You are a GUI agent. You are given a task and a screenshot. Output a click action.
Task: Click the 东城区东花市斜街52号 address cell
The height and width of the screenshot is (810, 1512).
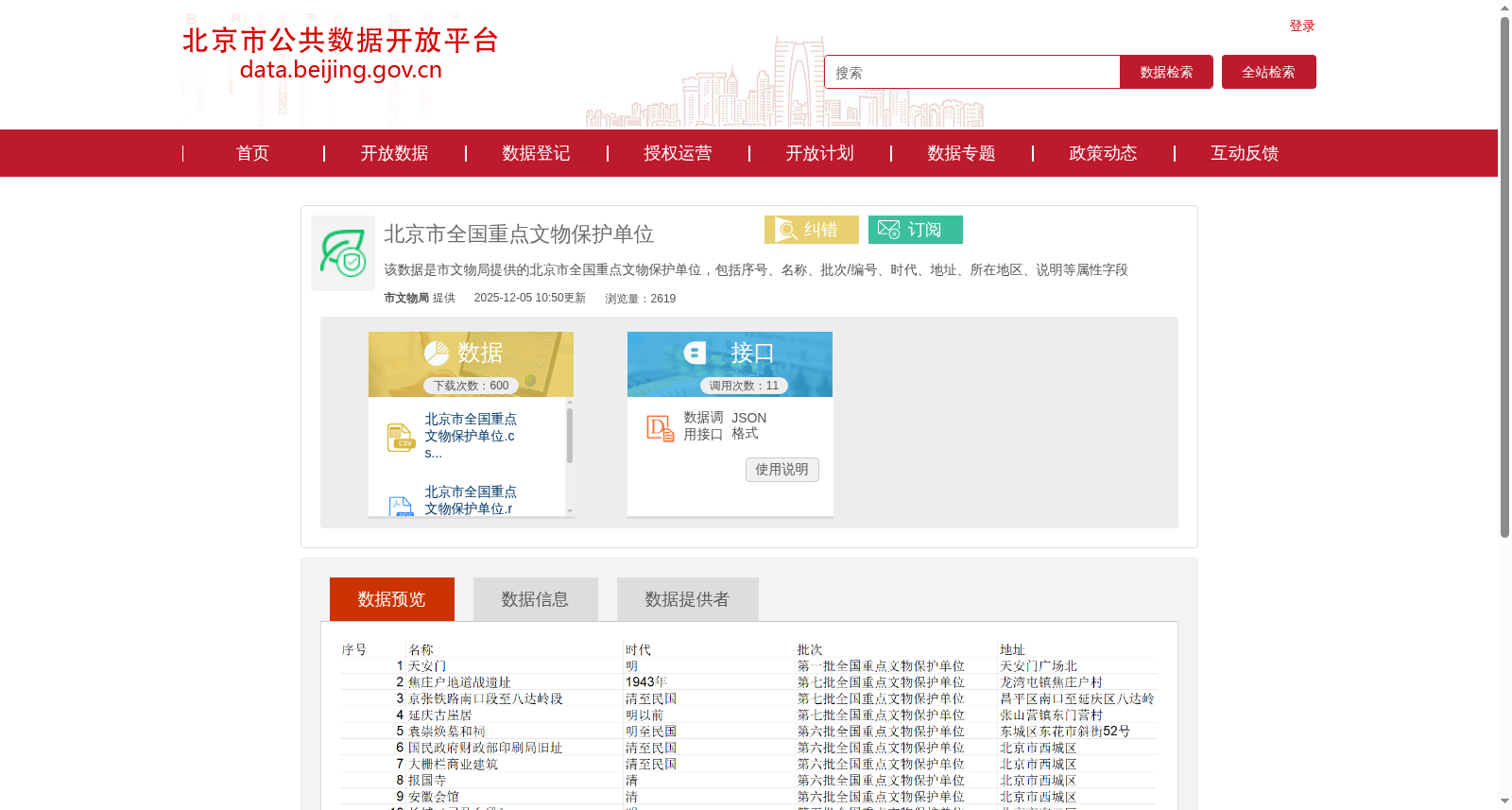coord(1065,732)
